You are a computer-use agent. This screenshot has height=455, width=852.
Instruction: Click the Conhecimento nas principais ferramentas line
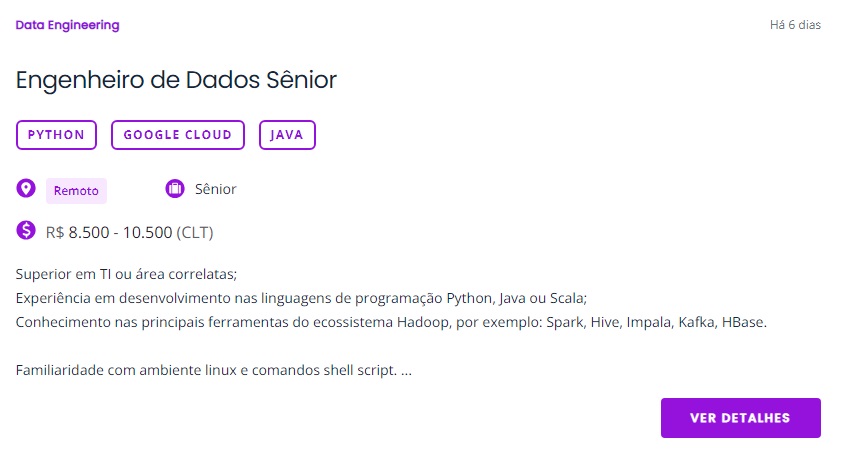(x=391, y=322)
